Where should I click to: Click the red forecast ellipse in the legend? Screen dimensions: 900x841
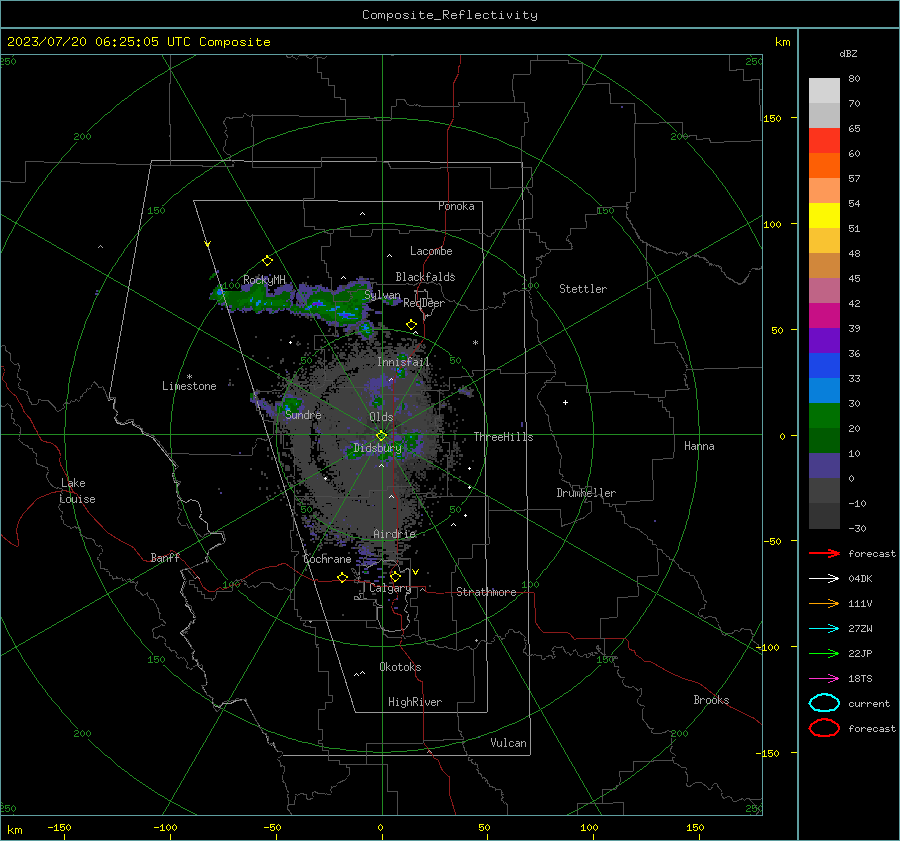824,728
